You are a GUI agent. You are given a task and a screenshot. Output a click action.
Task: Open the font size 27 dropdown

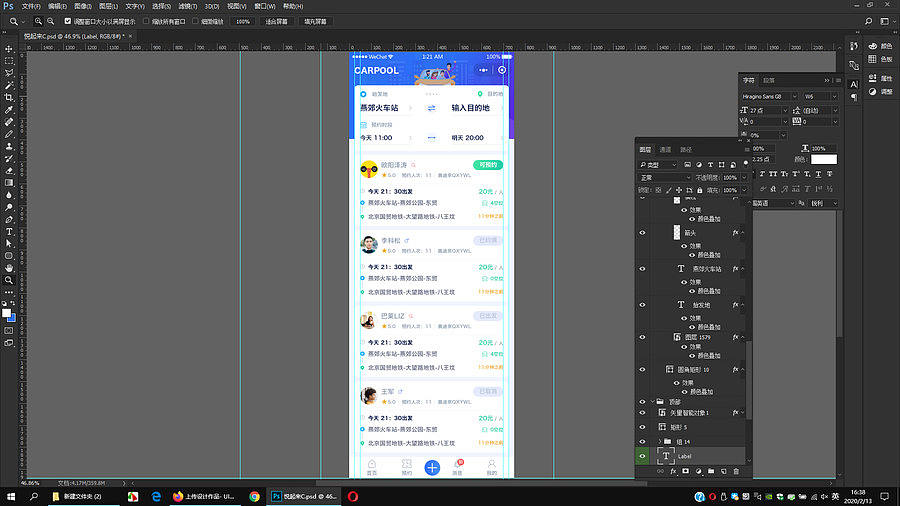click(x=785, y=110)
